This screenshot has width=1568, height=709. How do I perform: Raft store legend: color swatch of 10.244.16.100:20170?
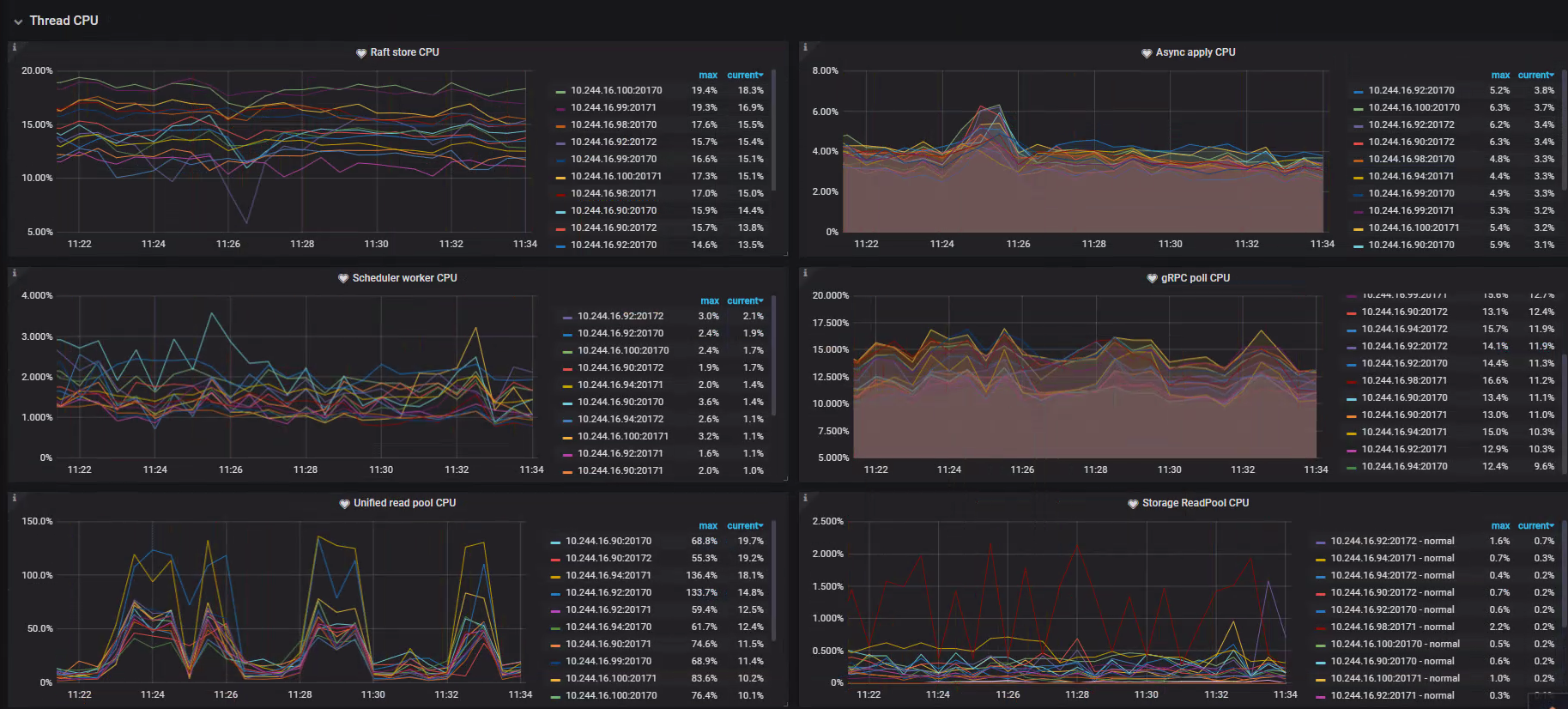pyautogui.click(x=560, y=91)
